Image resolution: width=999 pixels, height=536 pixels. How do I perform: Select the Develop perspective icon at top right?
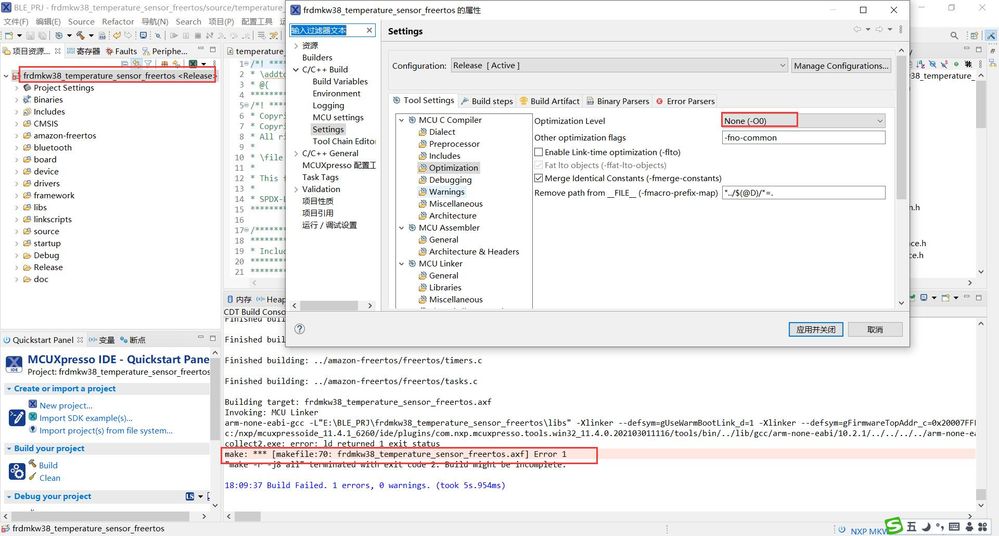click(993, 36)
